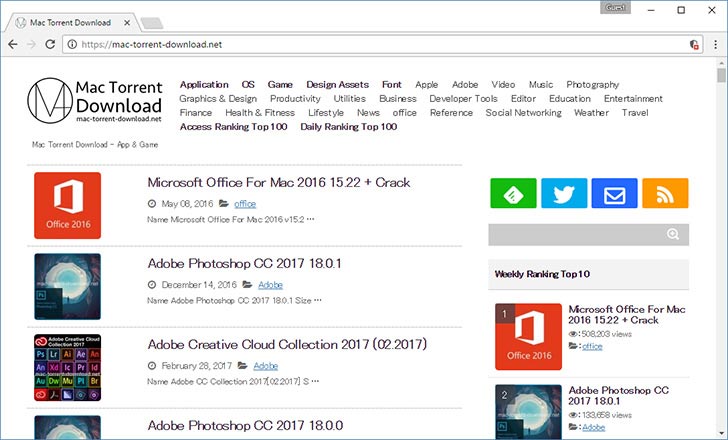The image size is (728, 440).
Task: Select the Music category
Action: [x=541, y=85]
